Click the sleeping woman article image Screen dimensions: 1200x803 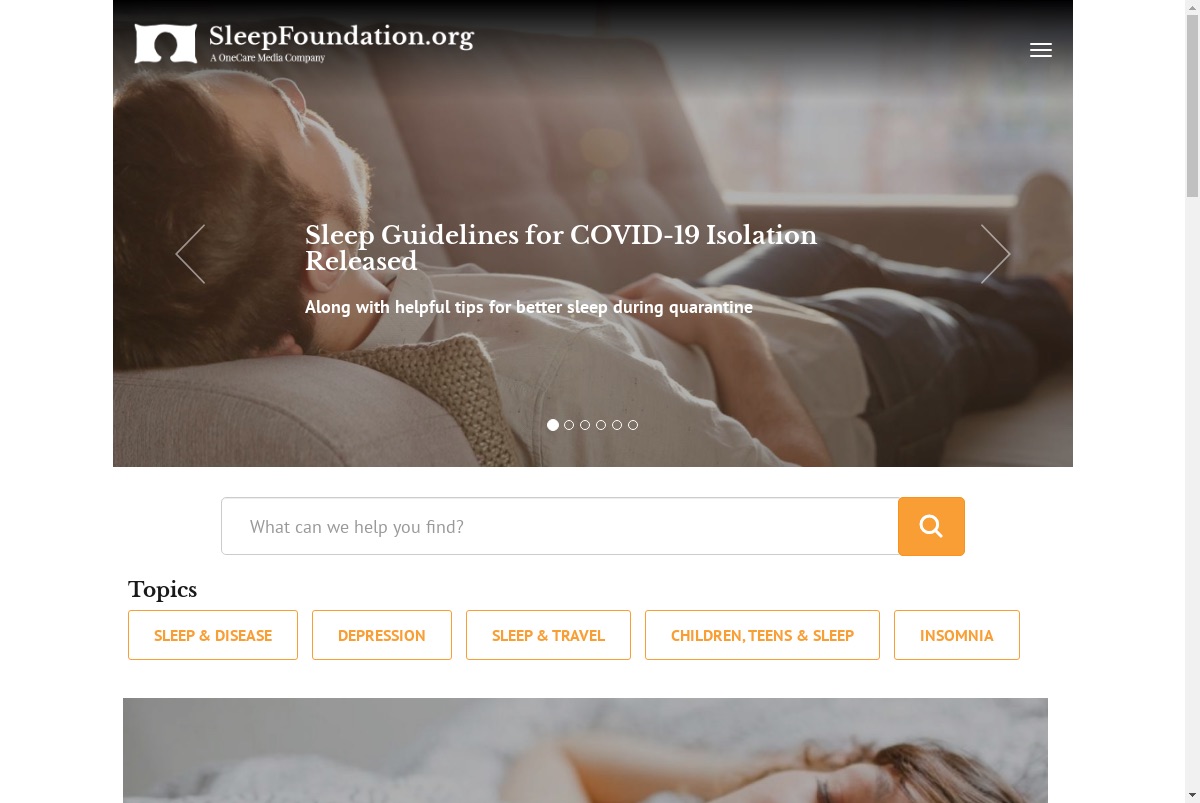click(x=585, y=750)
